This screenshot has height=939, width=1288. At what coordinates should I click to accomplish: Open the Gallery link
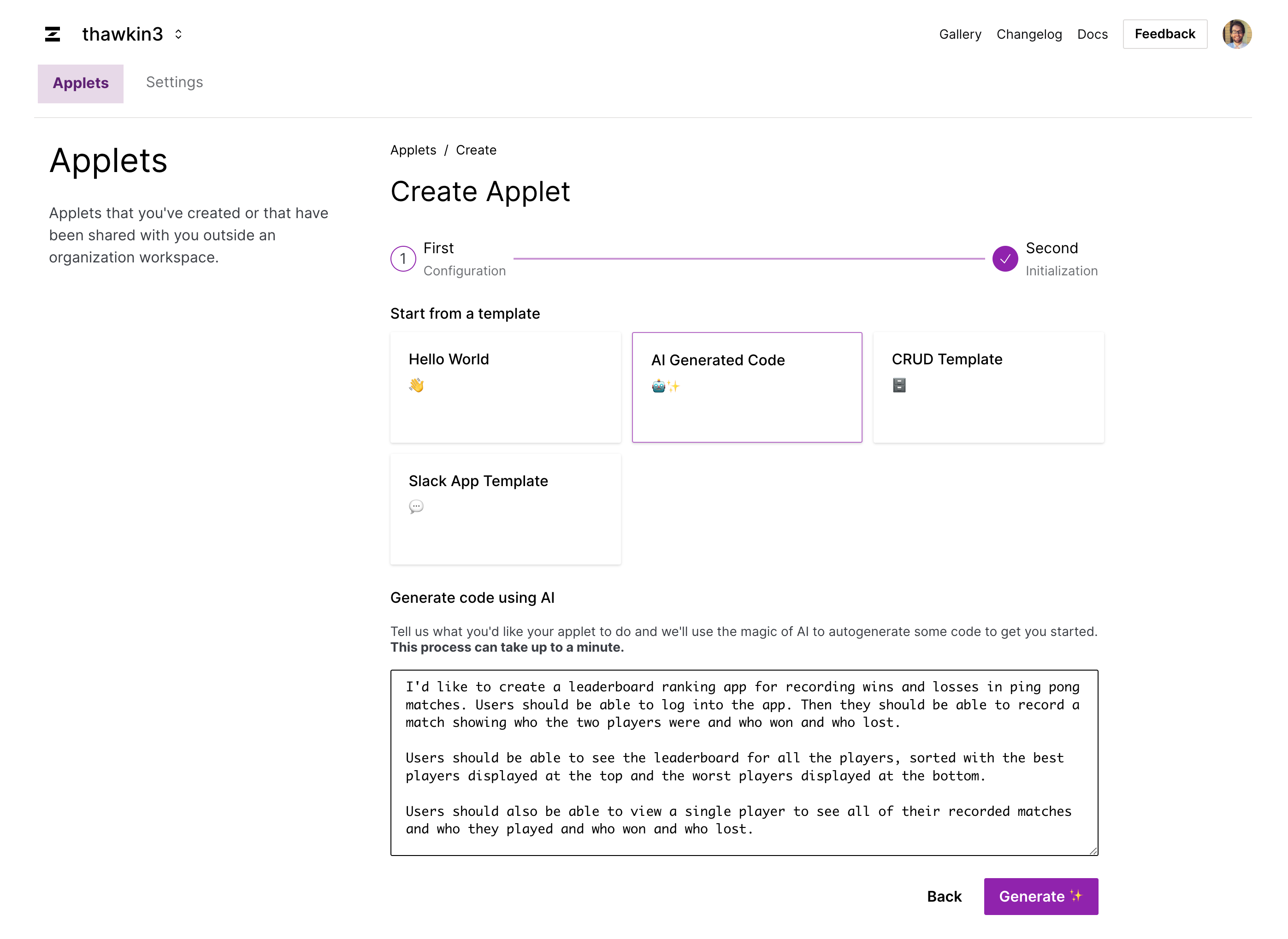(x=960, y=34)
